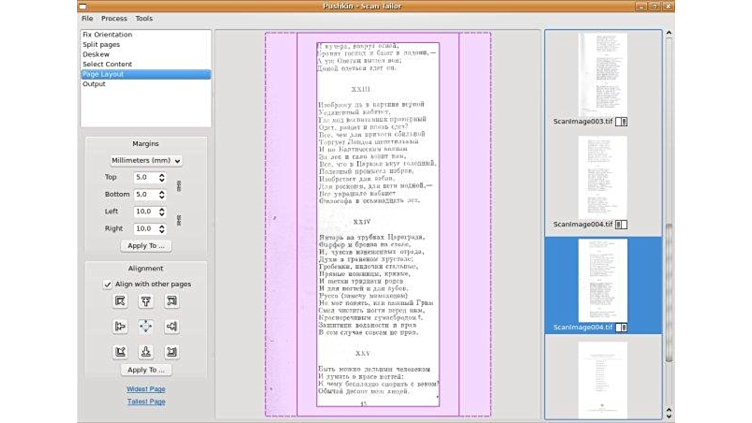The height and width of the screenshot is (423, 752).
Task: Select the highlighted ScanImage004.tif thumbnail
Action: [x=603, y=281]
